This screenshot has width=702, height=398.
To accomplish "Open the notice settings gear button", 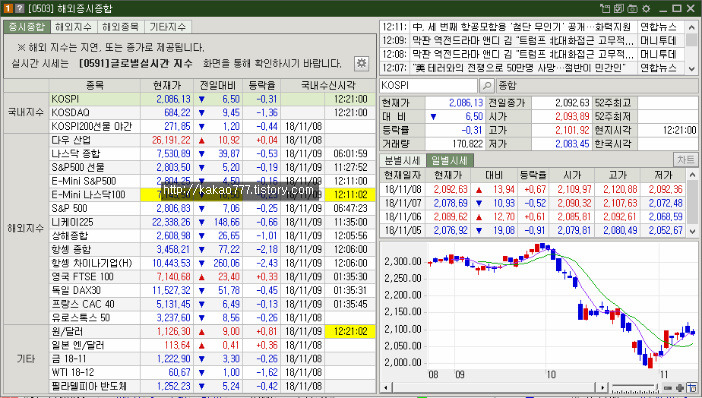I will 361,63.
